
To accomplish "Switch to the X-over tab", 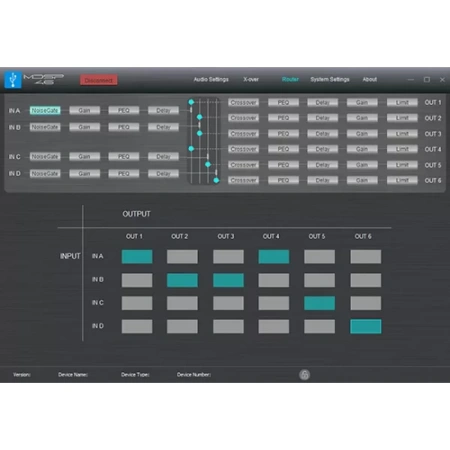I will tap(251, 79).
